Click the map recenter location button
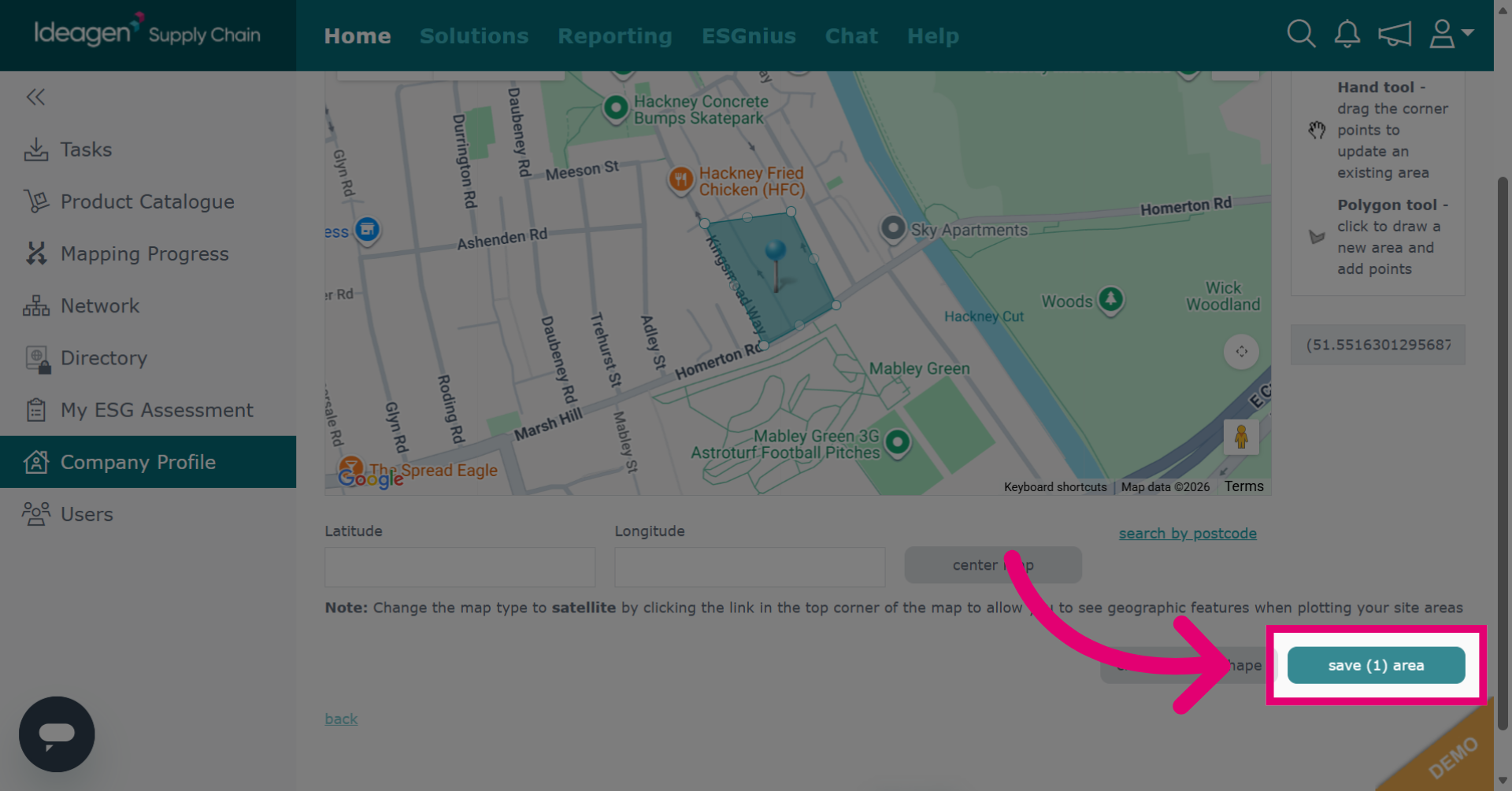The width and height of the screenshot is (1512, 791). [x=1241, y=352]
